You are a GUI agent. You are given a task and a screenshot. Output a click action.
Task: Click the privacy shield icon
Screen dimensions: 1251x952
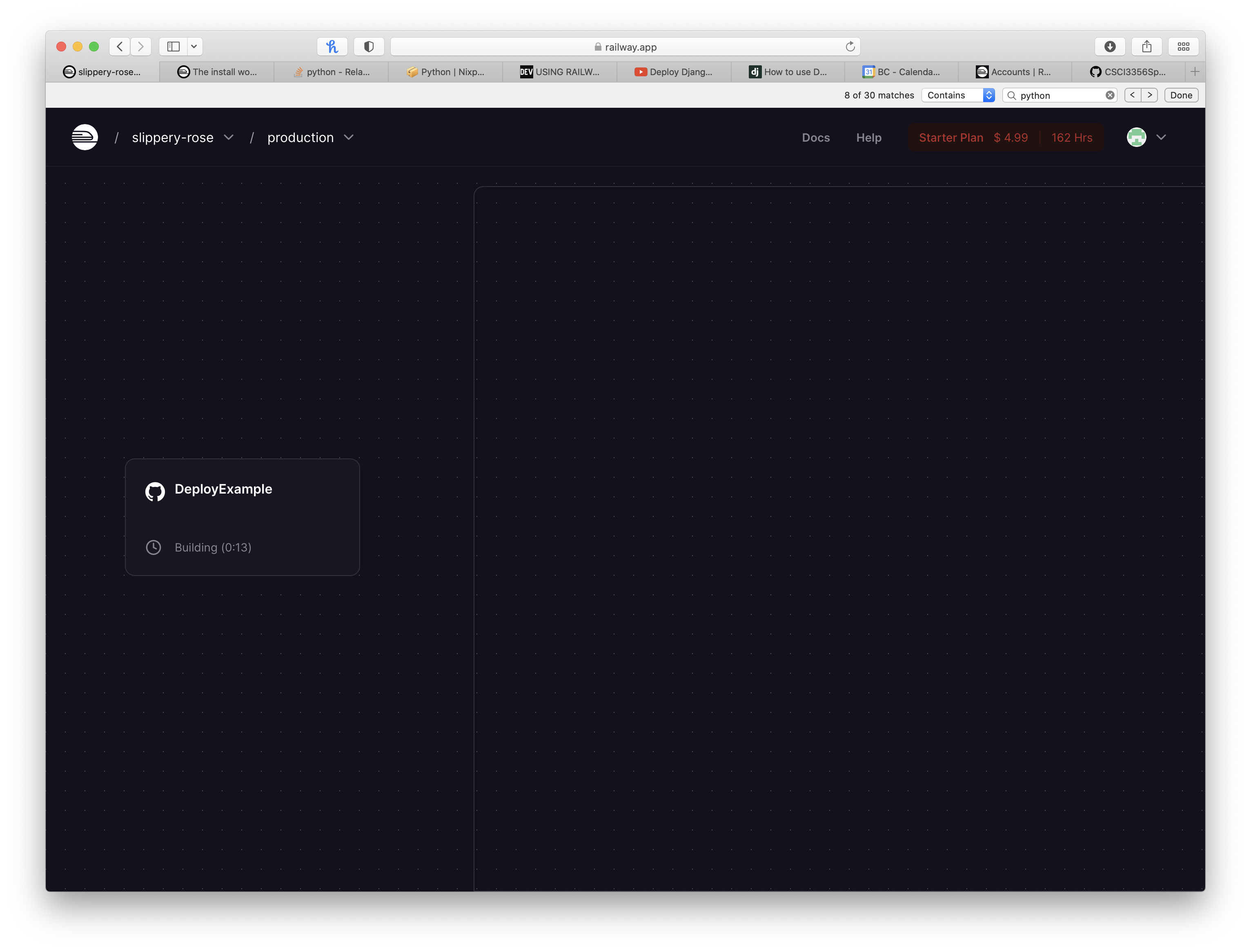pos(369,47)
